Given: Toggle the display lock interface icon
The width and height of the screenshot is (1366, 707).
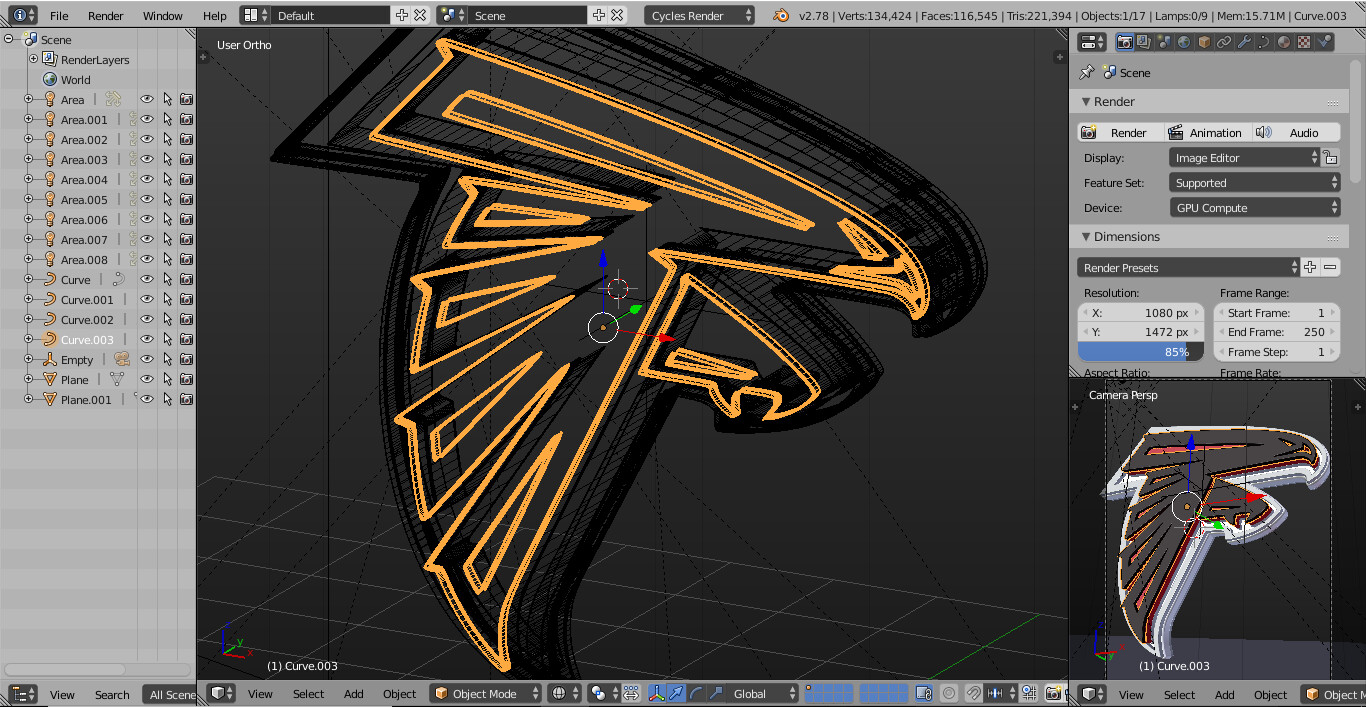Looking at the screenshot, I should click(x=1330, y=157).
